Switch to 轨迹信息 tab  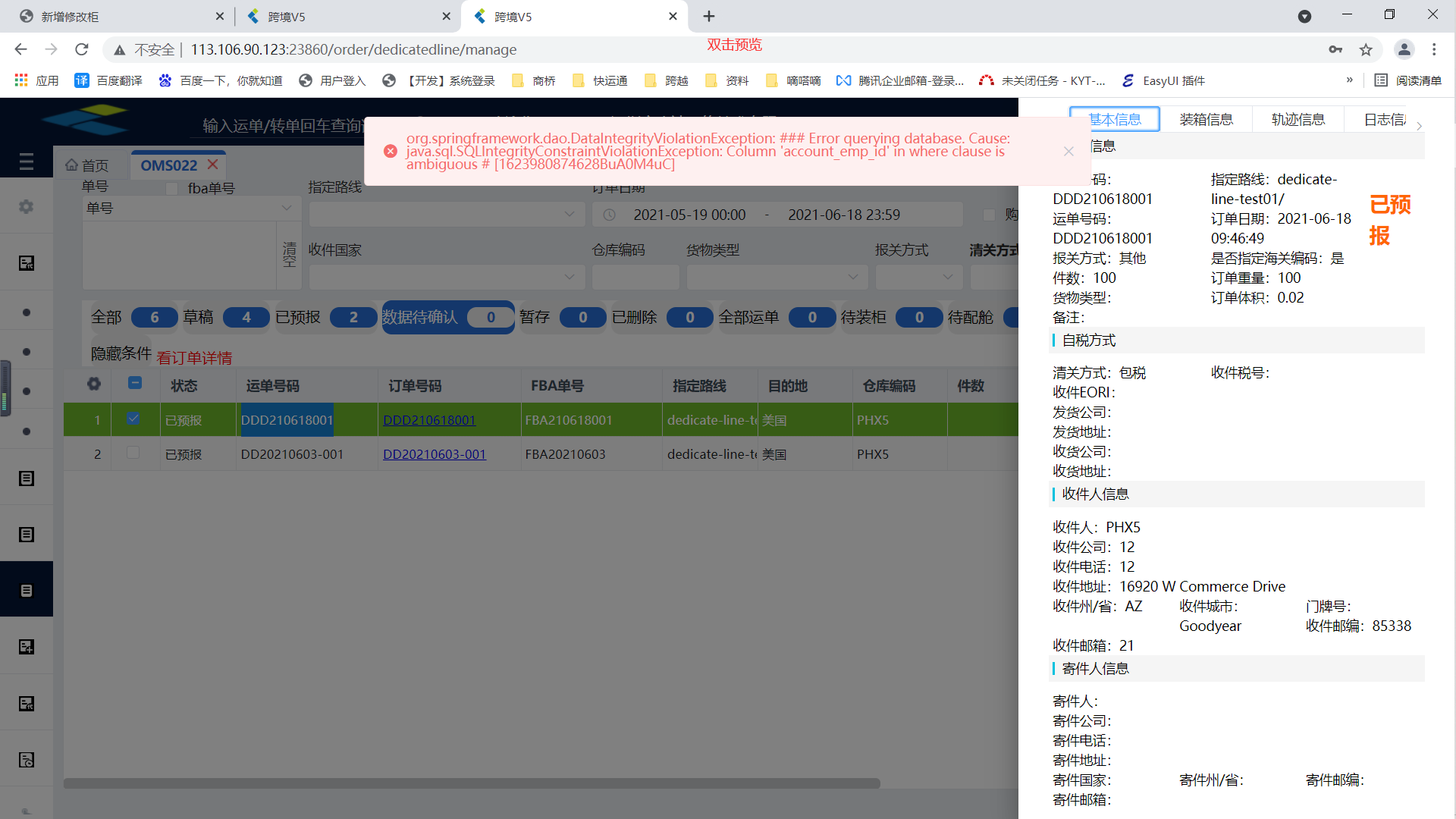tap(1298, 119)
